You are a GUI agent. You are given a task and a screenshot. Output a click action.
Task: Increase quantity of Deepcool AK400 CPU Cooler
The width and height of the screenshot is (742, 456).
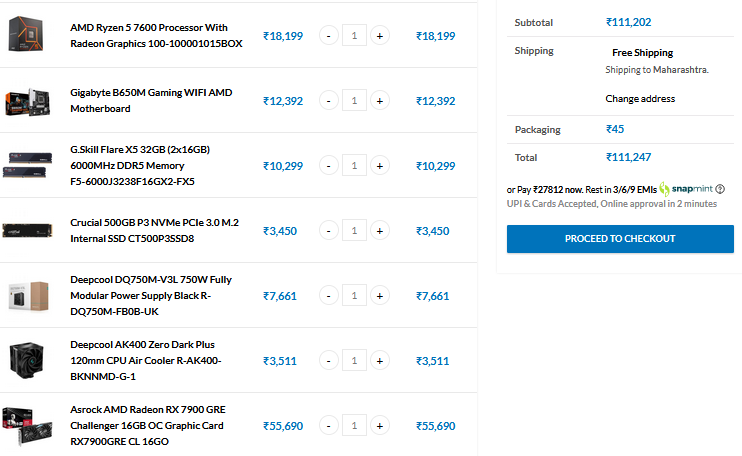click(380, 361)
